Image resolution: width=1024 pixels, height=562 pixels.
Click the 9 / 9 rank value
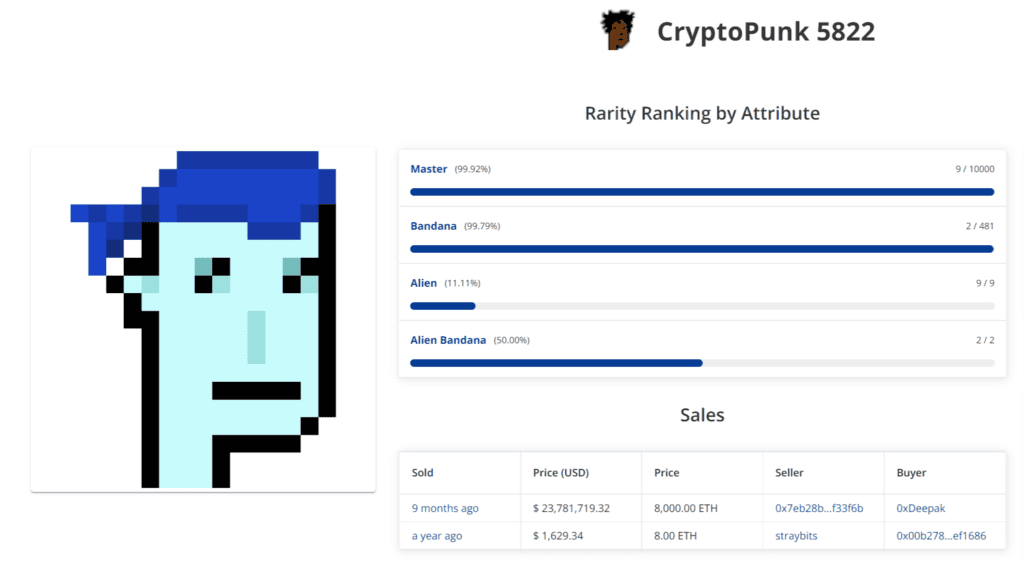coord(985,283)
